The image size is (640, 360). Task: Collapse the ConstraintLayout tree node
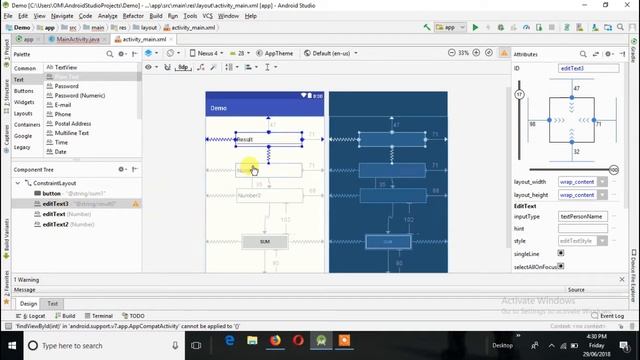18,183
